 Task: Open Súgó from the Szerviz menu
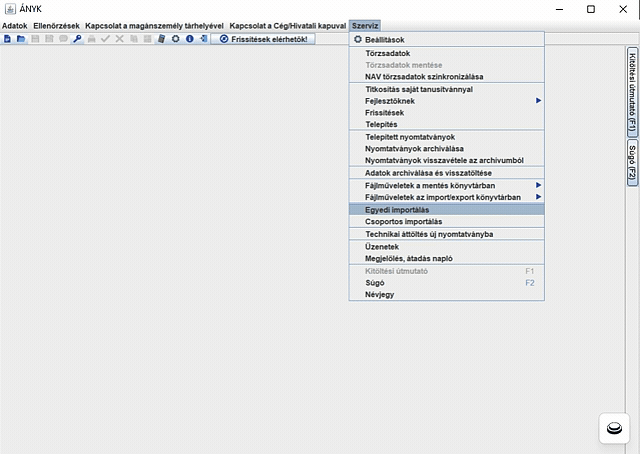447,283
